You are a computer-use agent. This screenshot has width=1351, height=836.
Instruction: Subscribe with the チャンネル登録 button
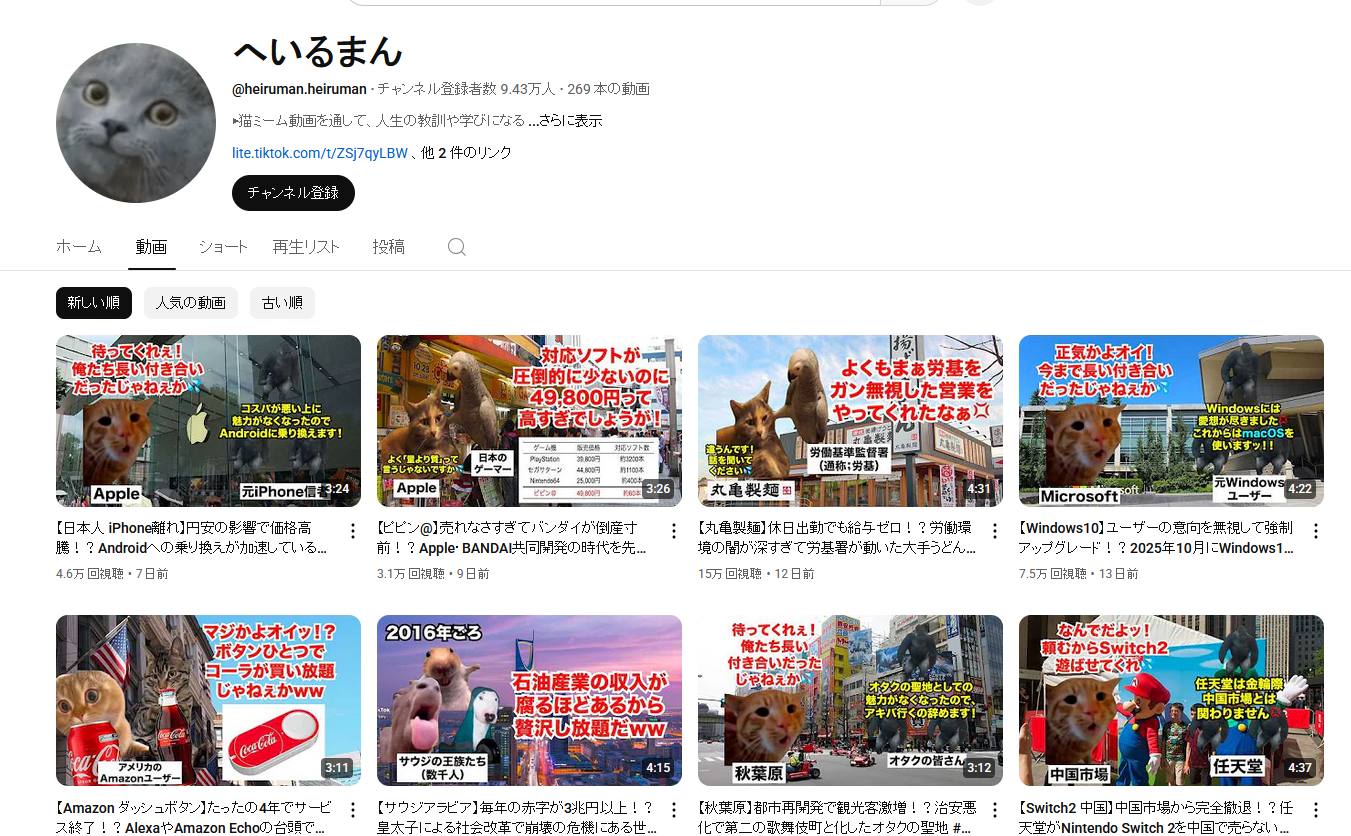pyautogui.click(x=293, y=193)
